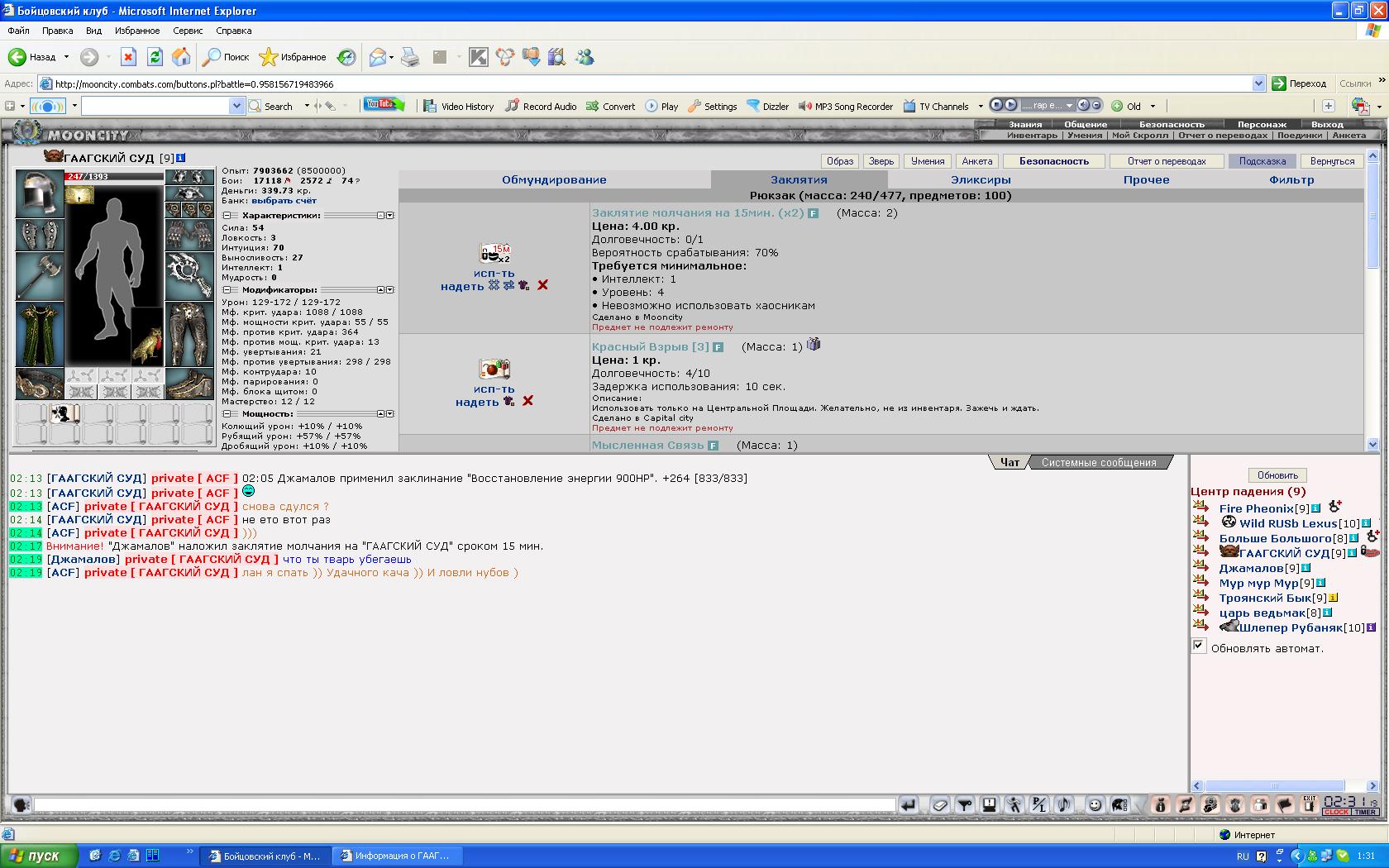Toggle the Обновлять автомат checkbox

tap(1199, 646)
